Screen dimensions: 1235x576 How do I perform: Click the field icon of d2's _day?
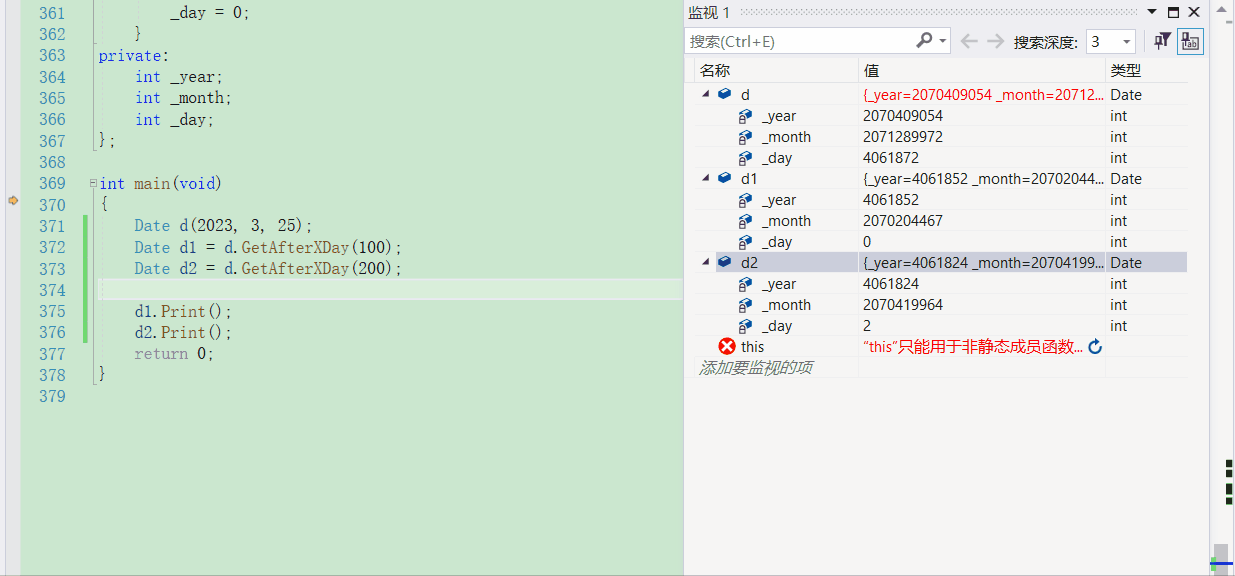[x=745, y=326]
